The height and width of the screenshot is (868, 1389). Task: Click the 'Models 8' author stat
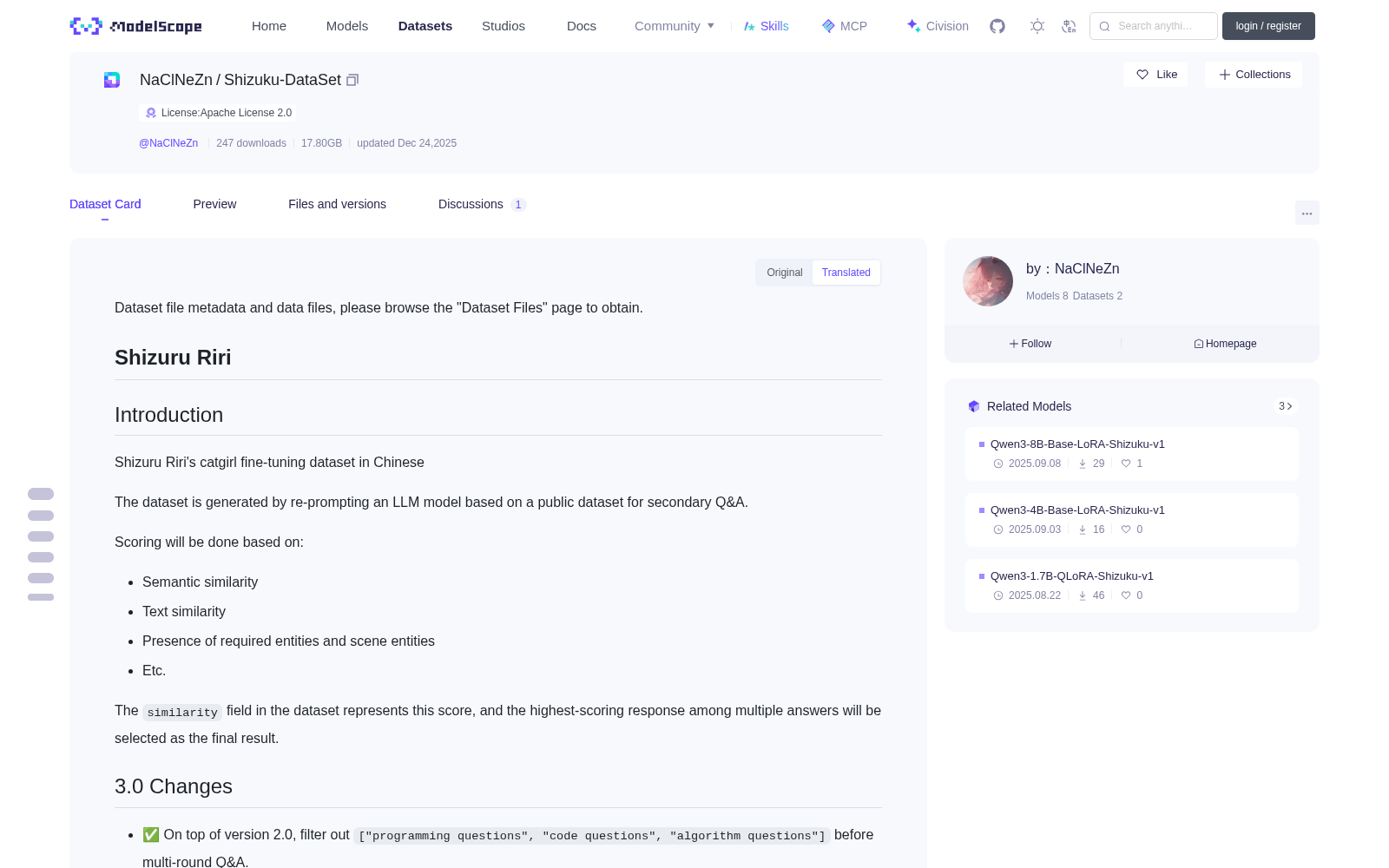[x=1047, y=296]
